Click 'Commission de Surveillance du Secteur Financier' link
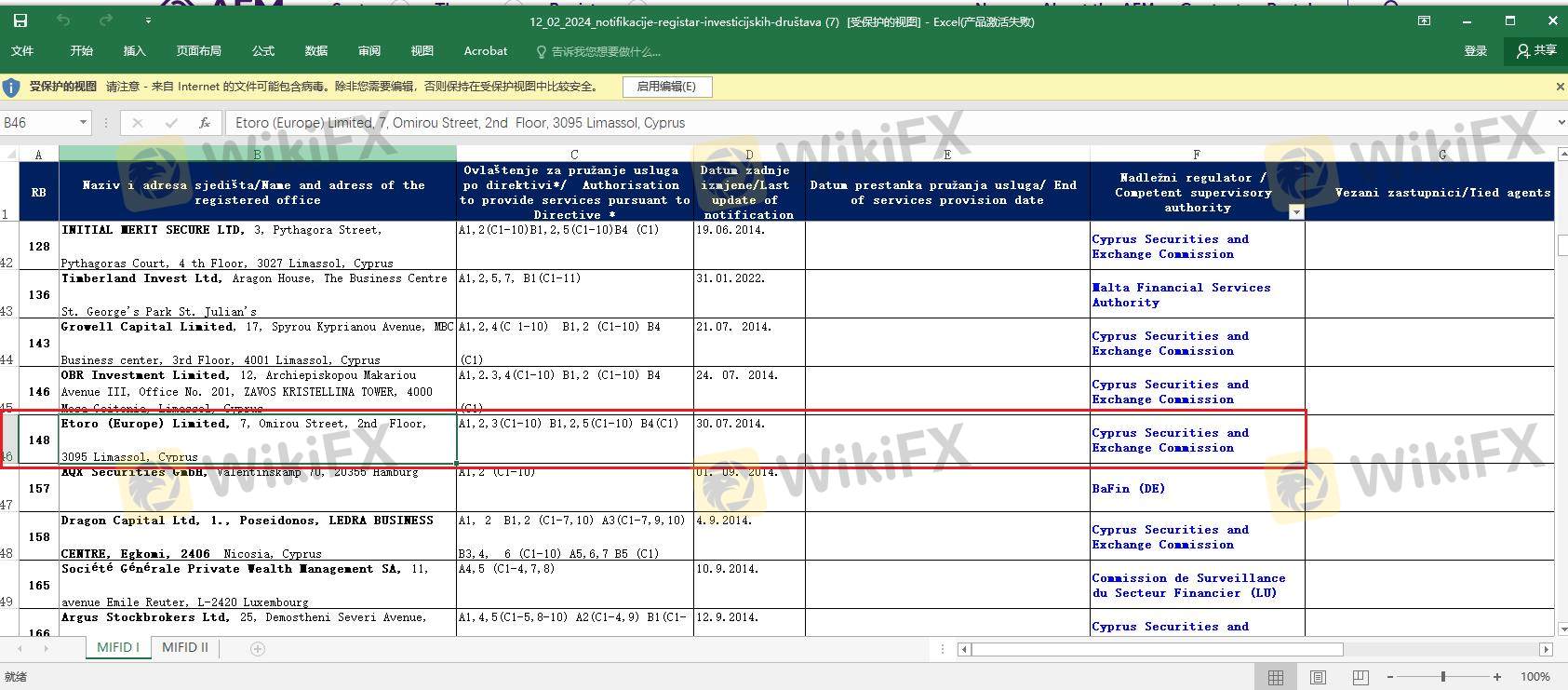Screen dimensions: 1568x690 coord(1188,586)
